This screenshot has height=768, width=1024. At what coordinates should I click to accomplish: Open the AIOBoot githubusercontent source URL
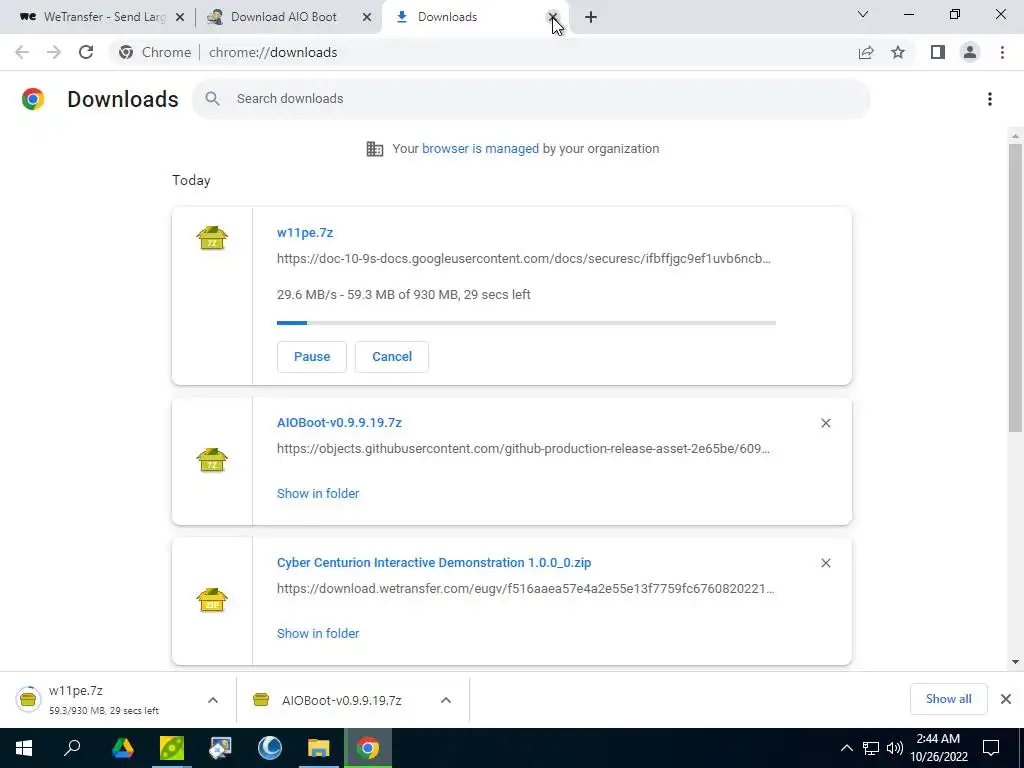pyautogui.click(x=523, y=449)
